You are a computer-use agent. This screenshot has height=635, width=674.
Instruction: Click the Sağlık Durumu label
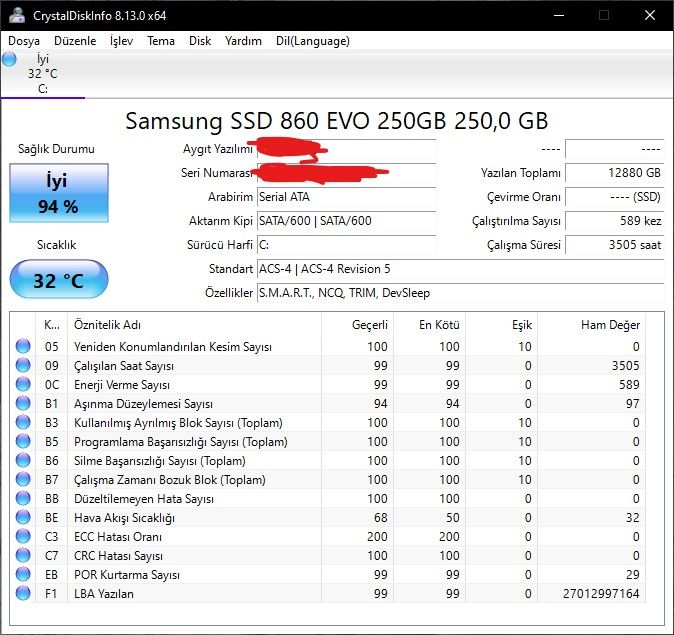coord(56,149)
